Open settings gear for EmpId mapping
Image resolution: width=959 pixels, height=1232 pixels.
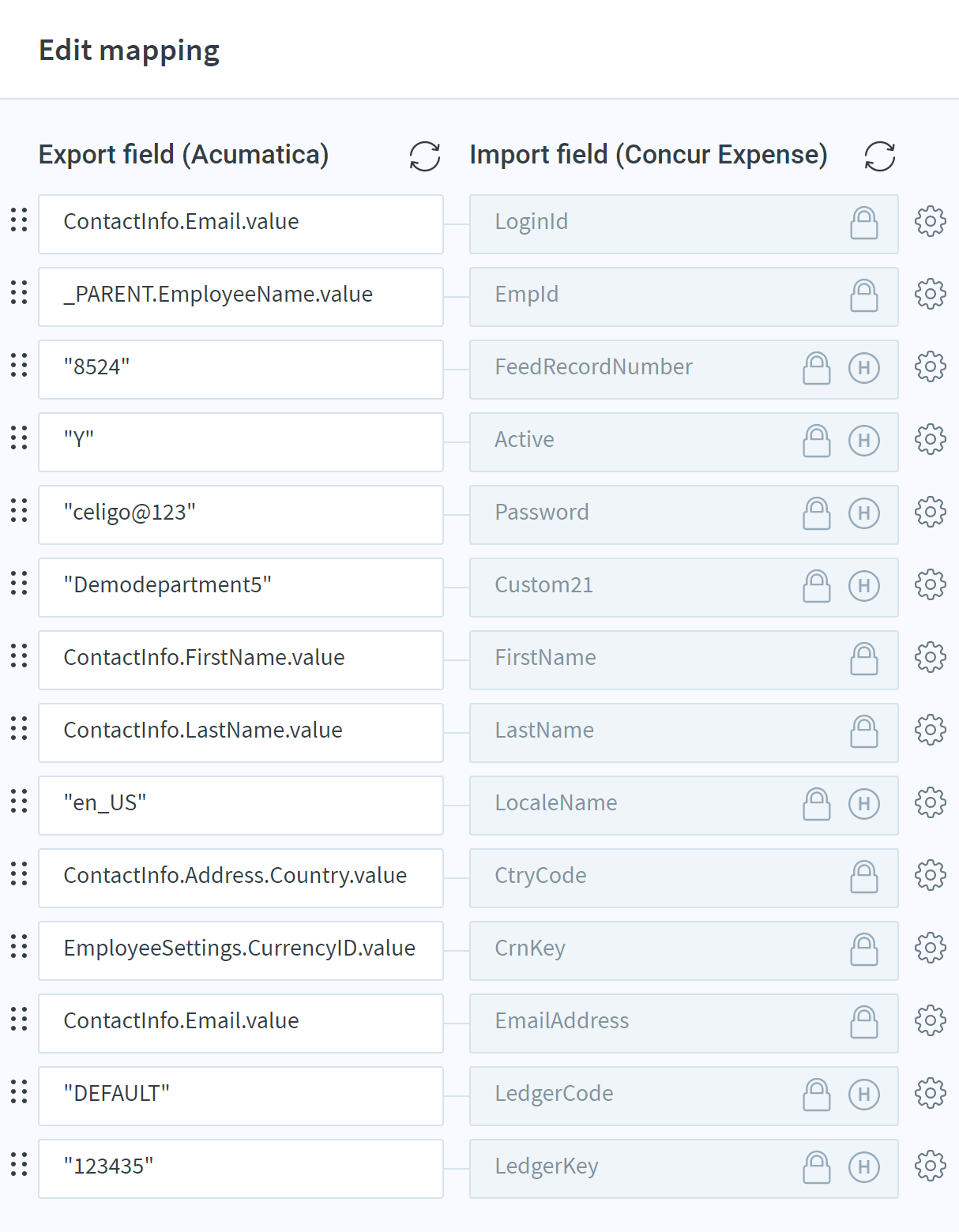[x=931, y=294]
